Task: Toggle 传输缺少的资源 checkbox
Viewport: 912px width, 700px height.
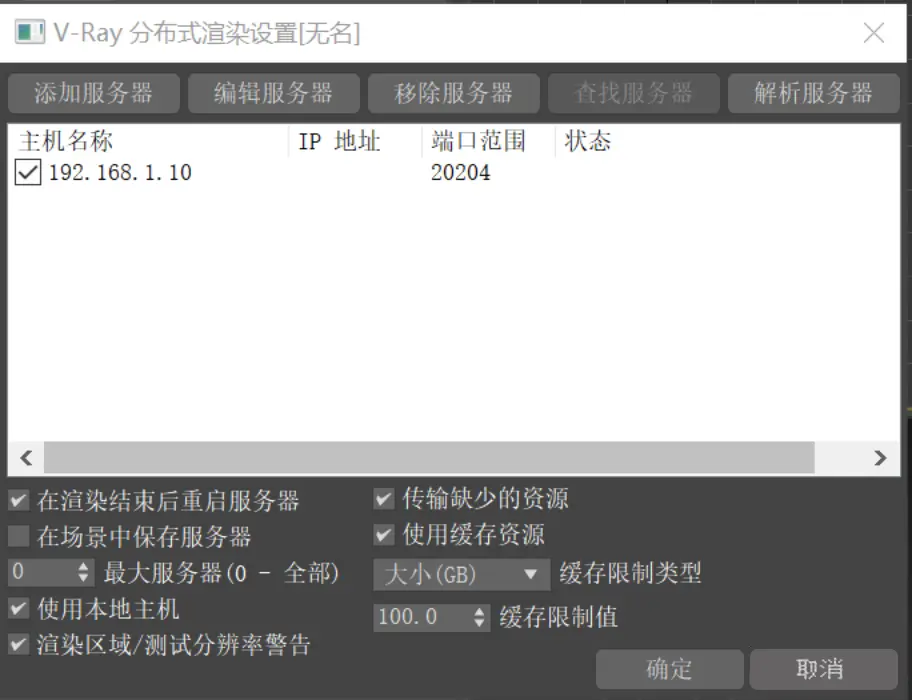Action: (x=384, y=499)
